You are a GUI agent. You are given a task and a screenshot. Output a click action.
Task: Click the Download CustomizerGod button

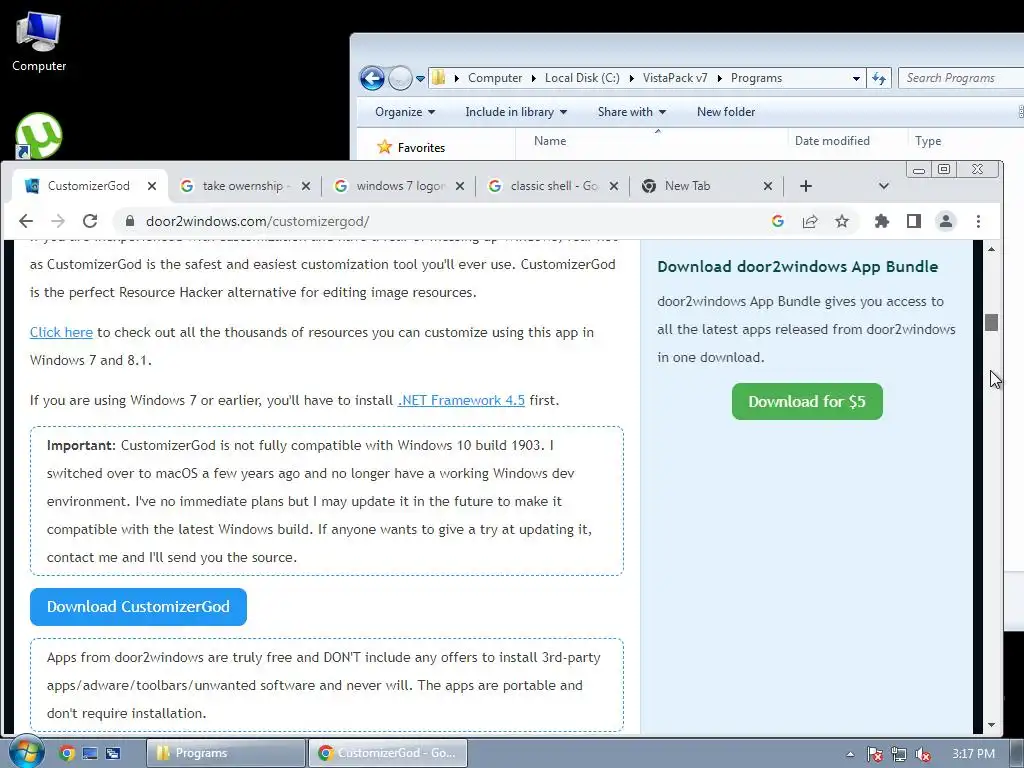coord(138,607)
